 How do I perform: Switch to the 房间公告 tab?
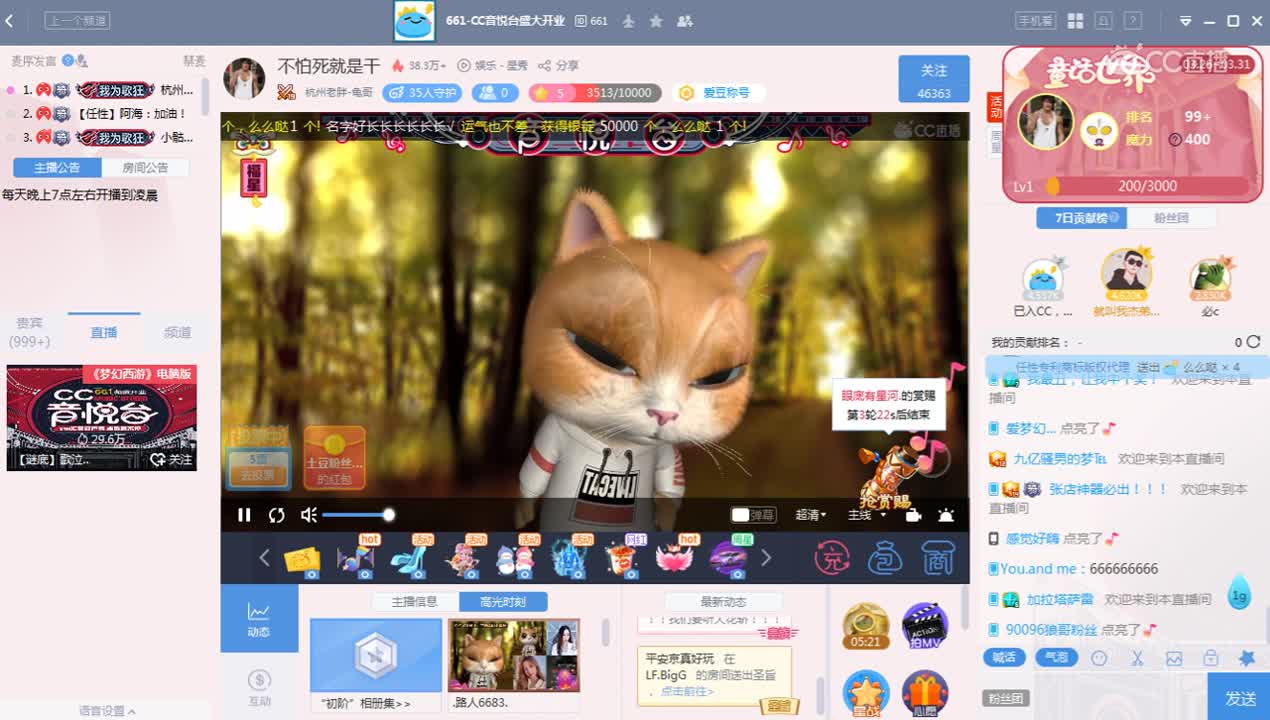(x=145, y=167)
